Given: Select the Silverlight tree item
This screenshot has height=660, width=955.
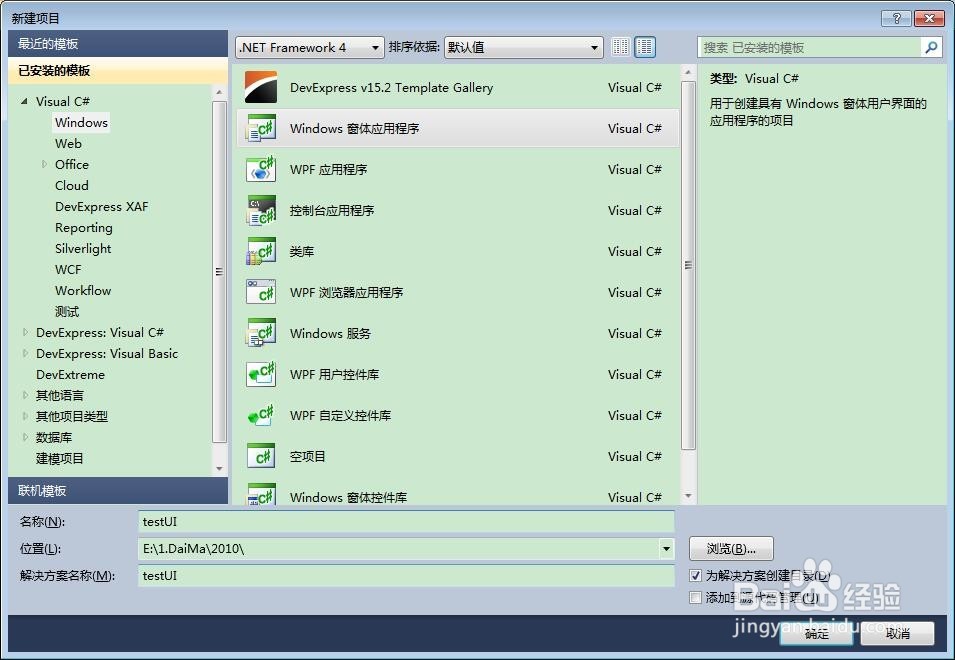Looking at the screenshot, I should coord(83,248).
